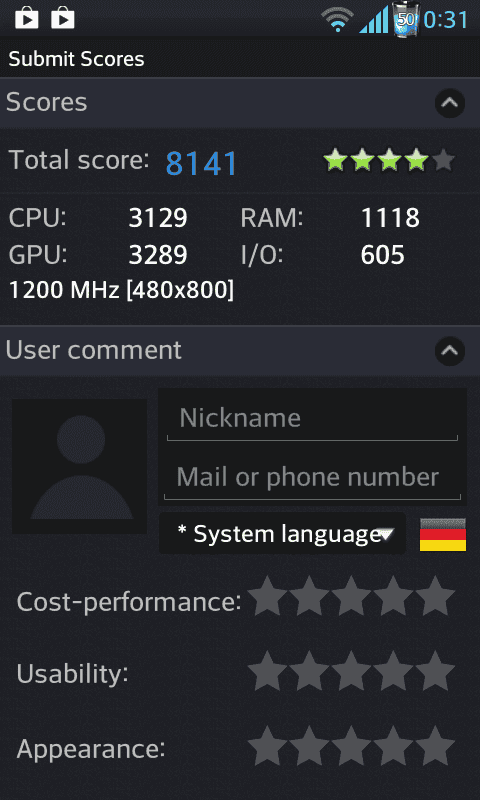480x800 pixels.
Task: Focus the Mail or phone number field
Action: pos(312,478)
